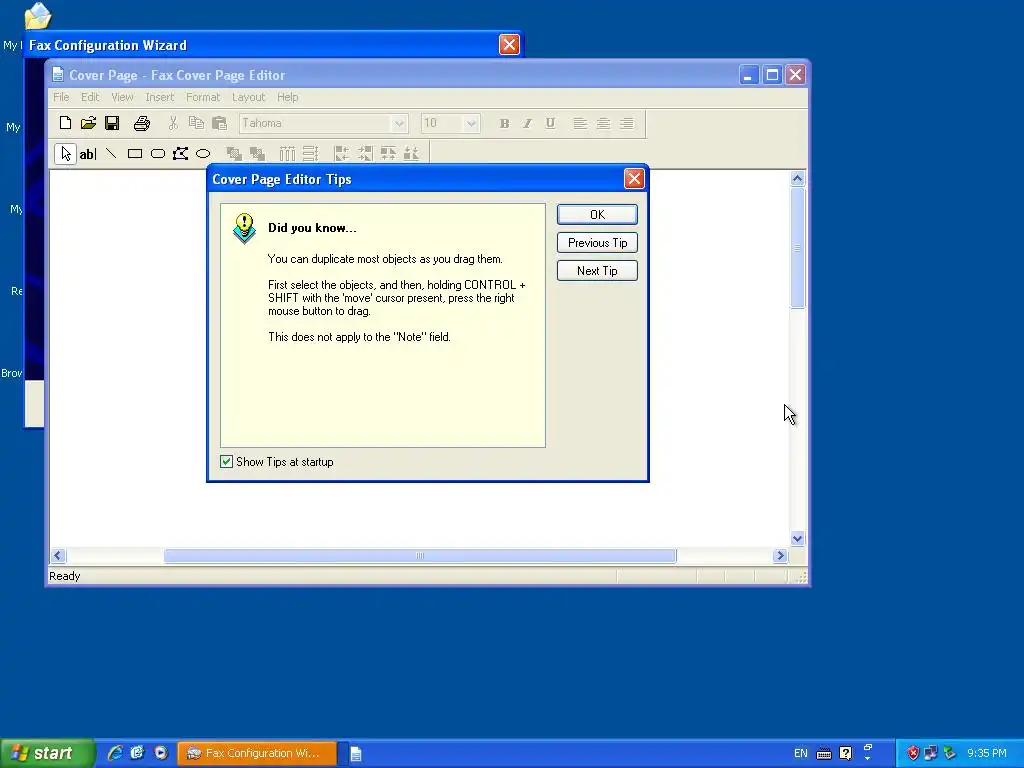Click the Space Down icon
The image size is (1024, 768).
310,154
